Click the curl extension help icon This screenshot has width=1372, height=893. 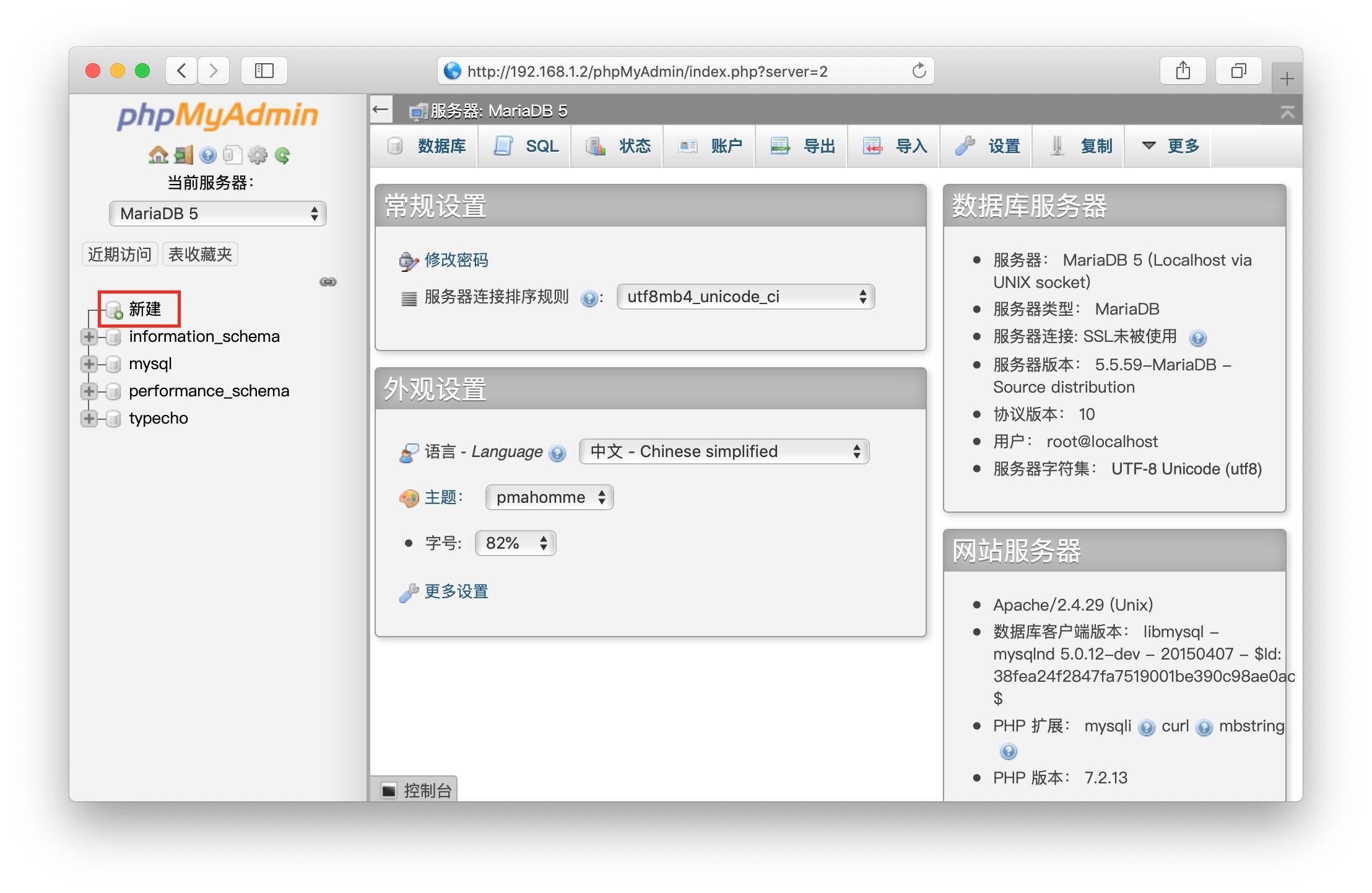click(1204, 728)
